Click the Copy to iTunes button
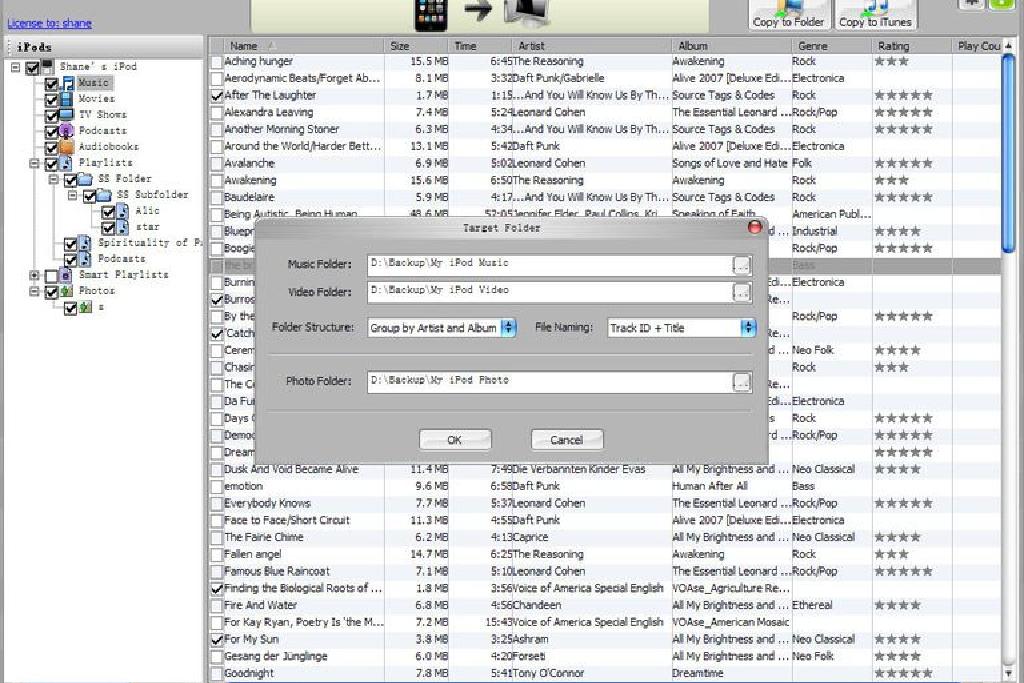 tap(875, 14)
